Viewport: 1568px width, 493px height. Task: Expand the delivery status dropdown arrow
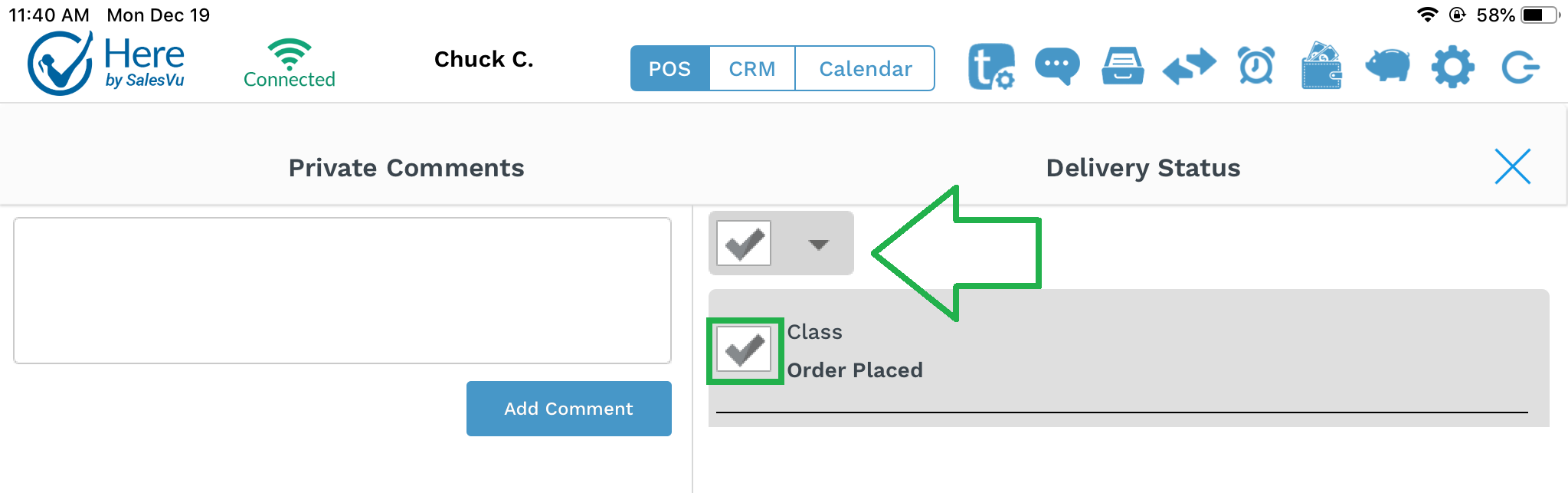[x=819, y=245]
